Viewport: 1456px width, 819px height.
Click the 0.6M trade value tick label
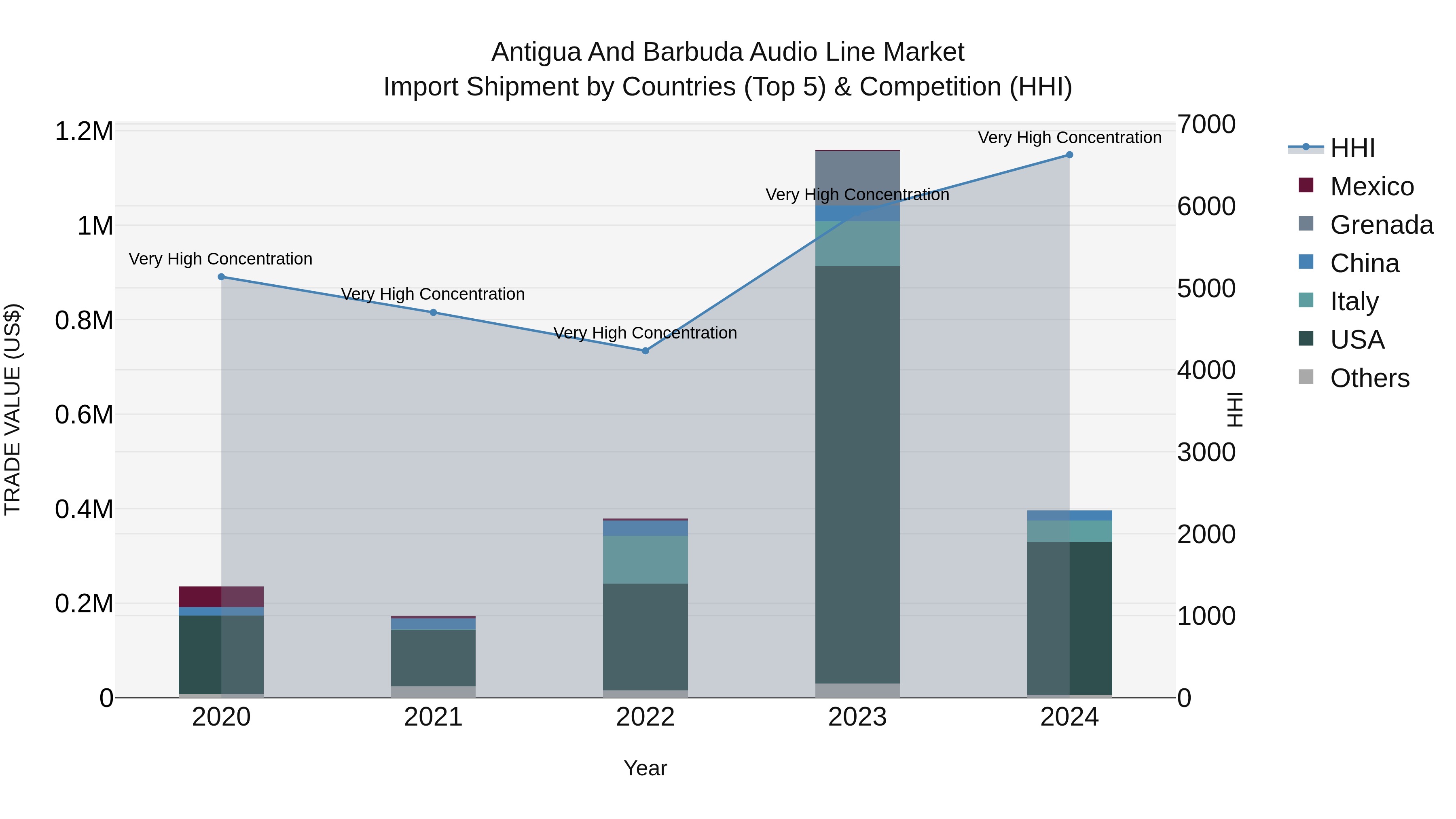tap(84, 414)
